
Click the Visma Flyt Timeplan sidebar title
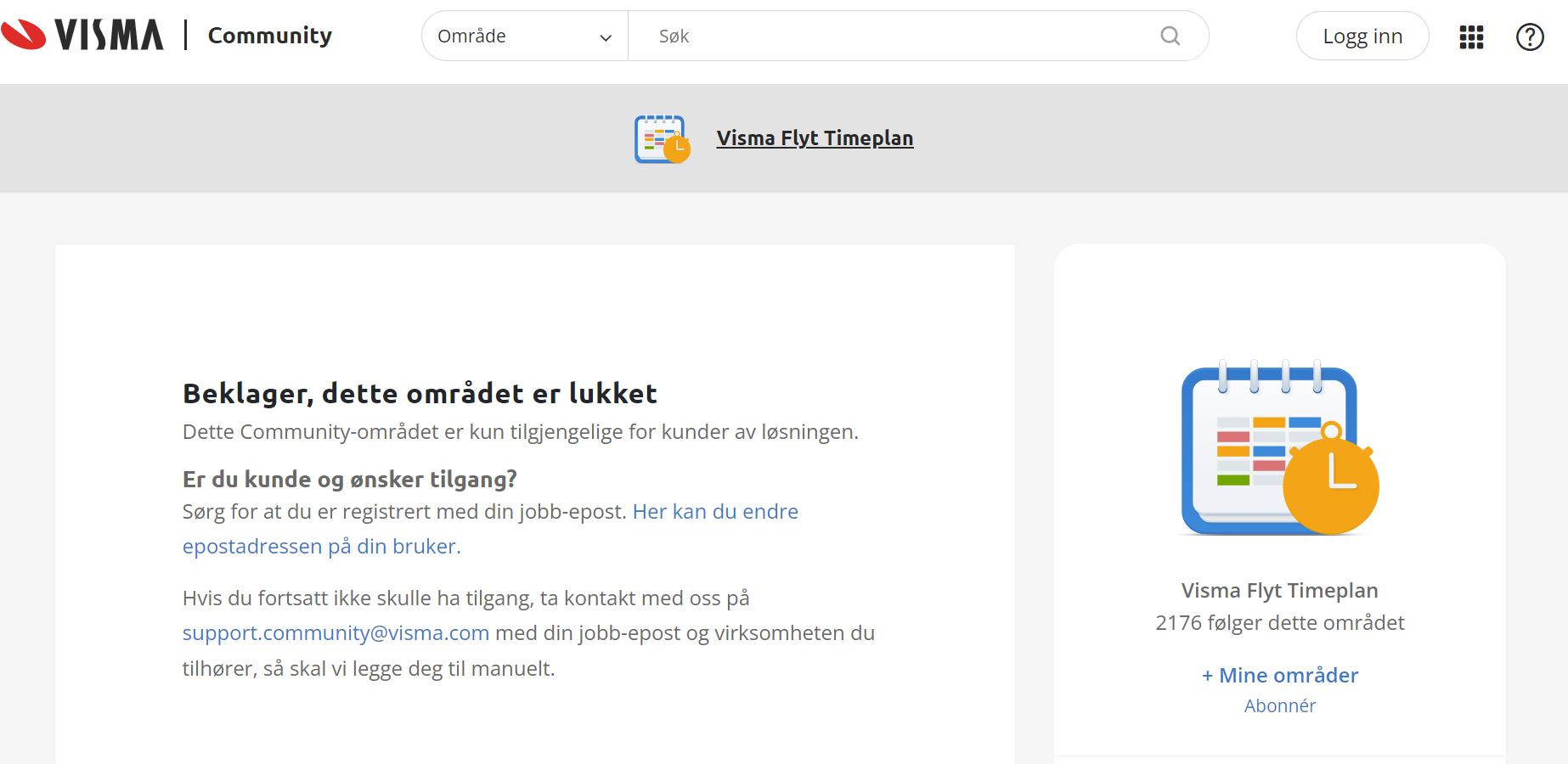(x=1279, y=590)
